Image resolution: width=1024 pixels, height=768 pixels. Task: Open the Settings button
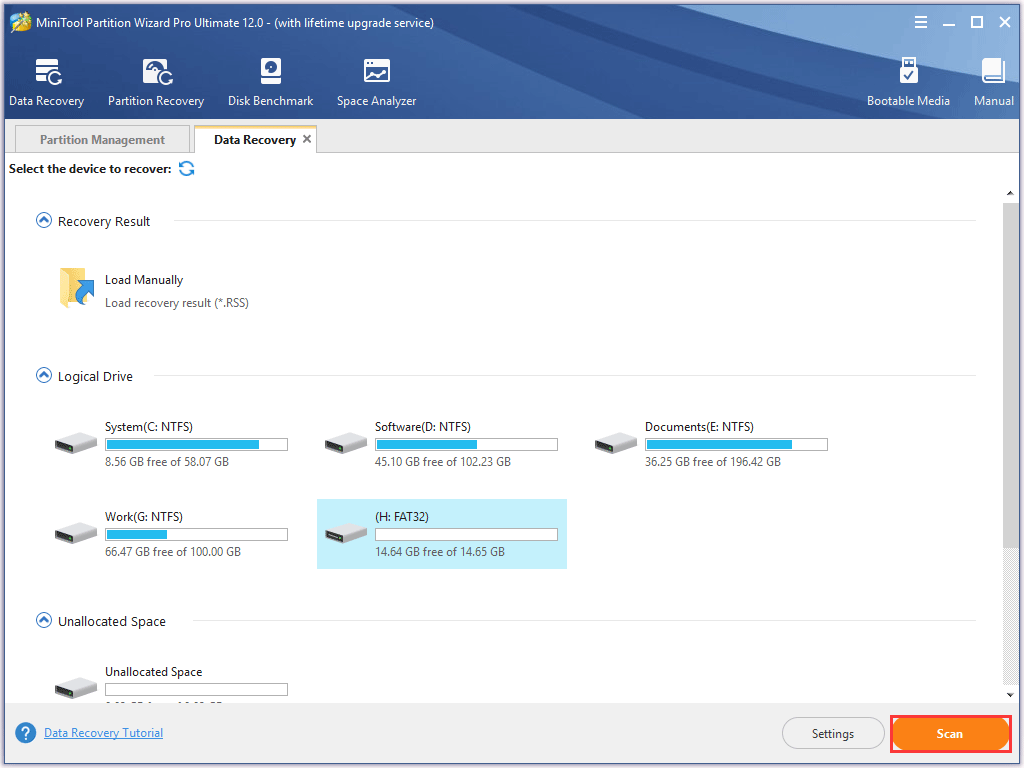coord(832,734)
